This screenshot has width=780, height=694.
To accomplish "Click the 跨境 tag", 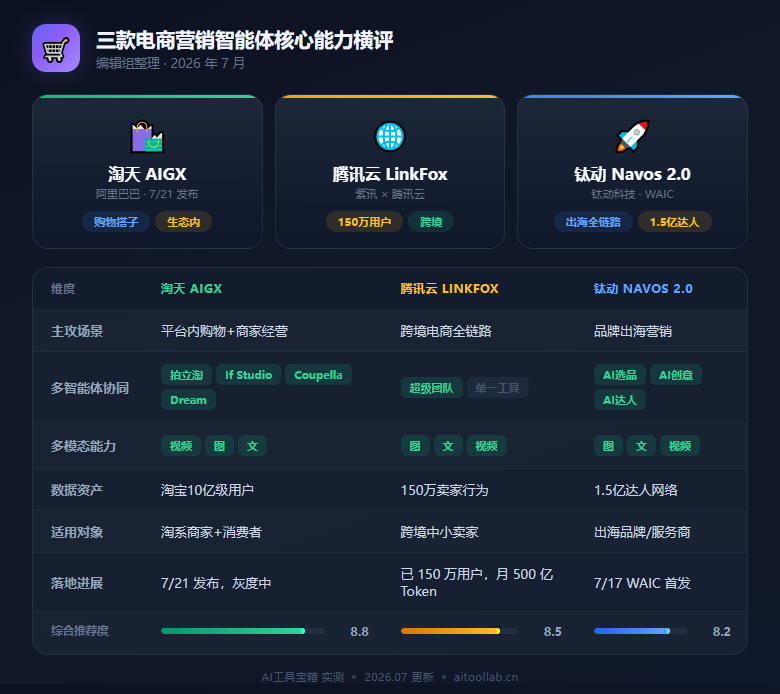I will (x=431, y=222).
